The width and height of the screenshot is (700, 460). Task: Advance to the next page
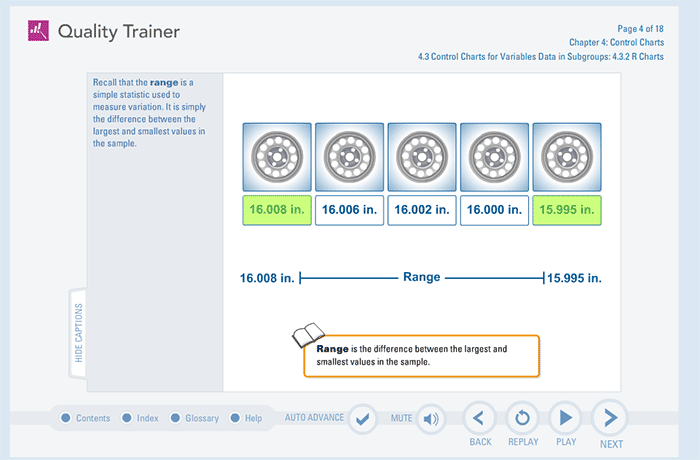[x=610, y=418]
